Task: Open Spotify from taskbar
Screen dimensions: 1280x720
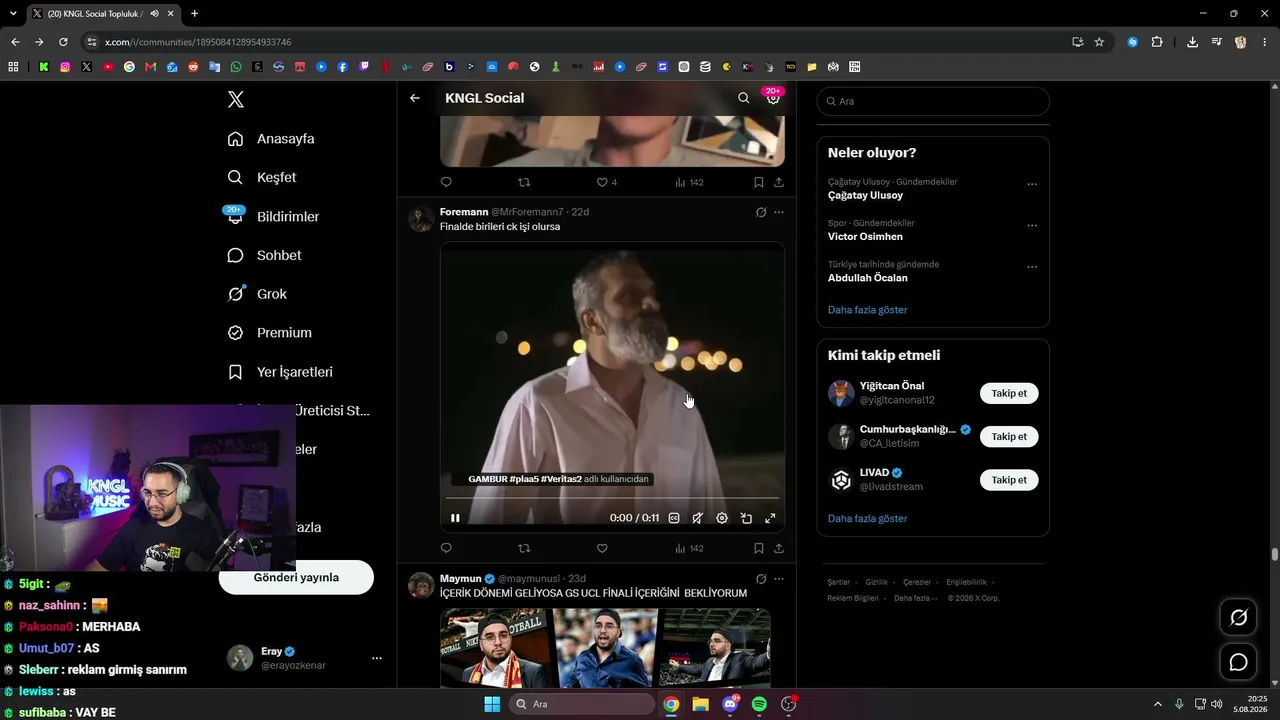Action: click(759, 704)
